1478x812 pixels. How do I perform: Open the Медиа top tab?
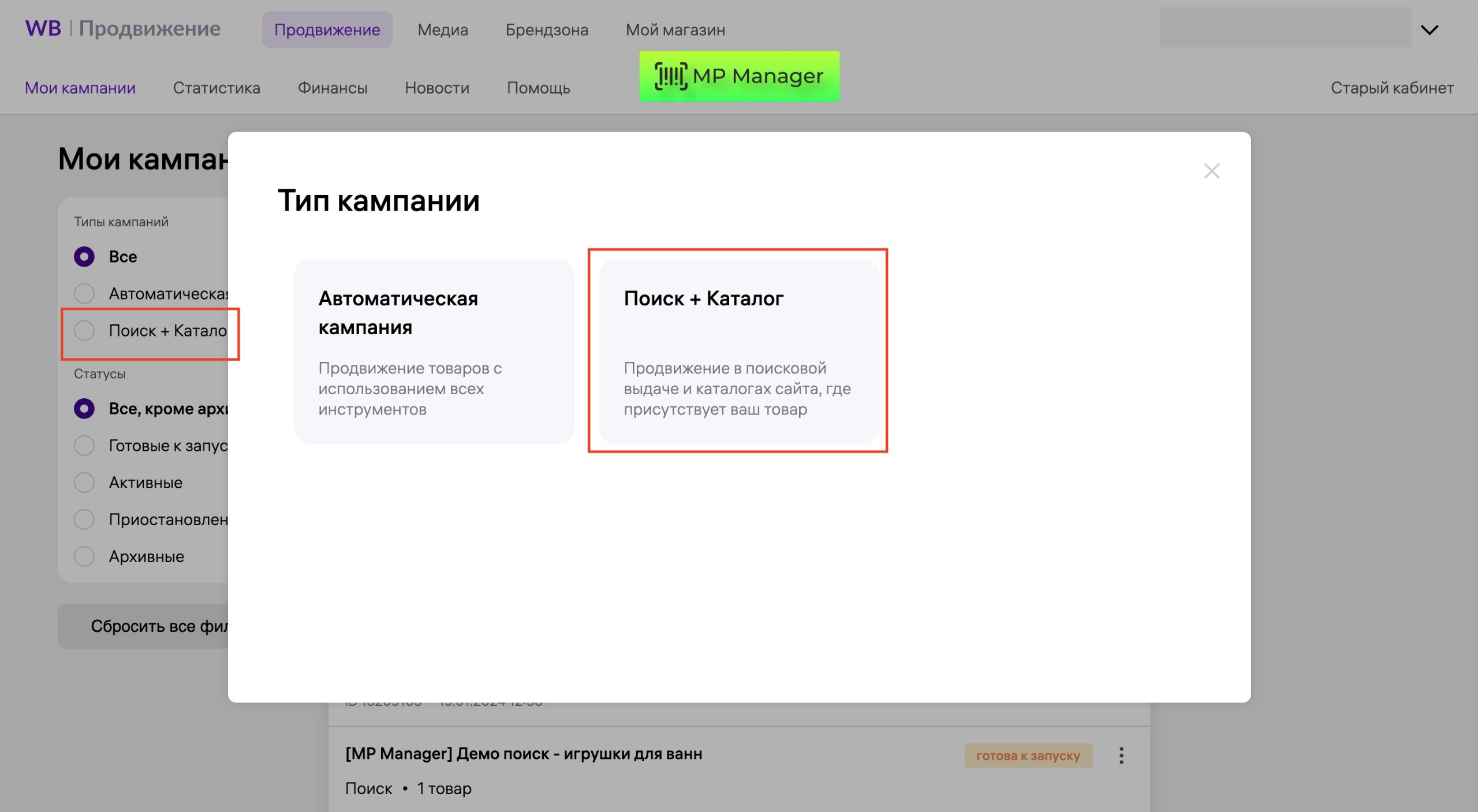[x=443, y=30]
